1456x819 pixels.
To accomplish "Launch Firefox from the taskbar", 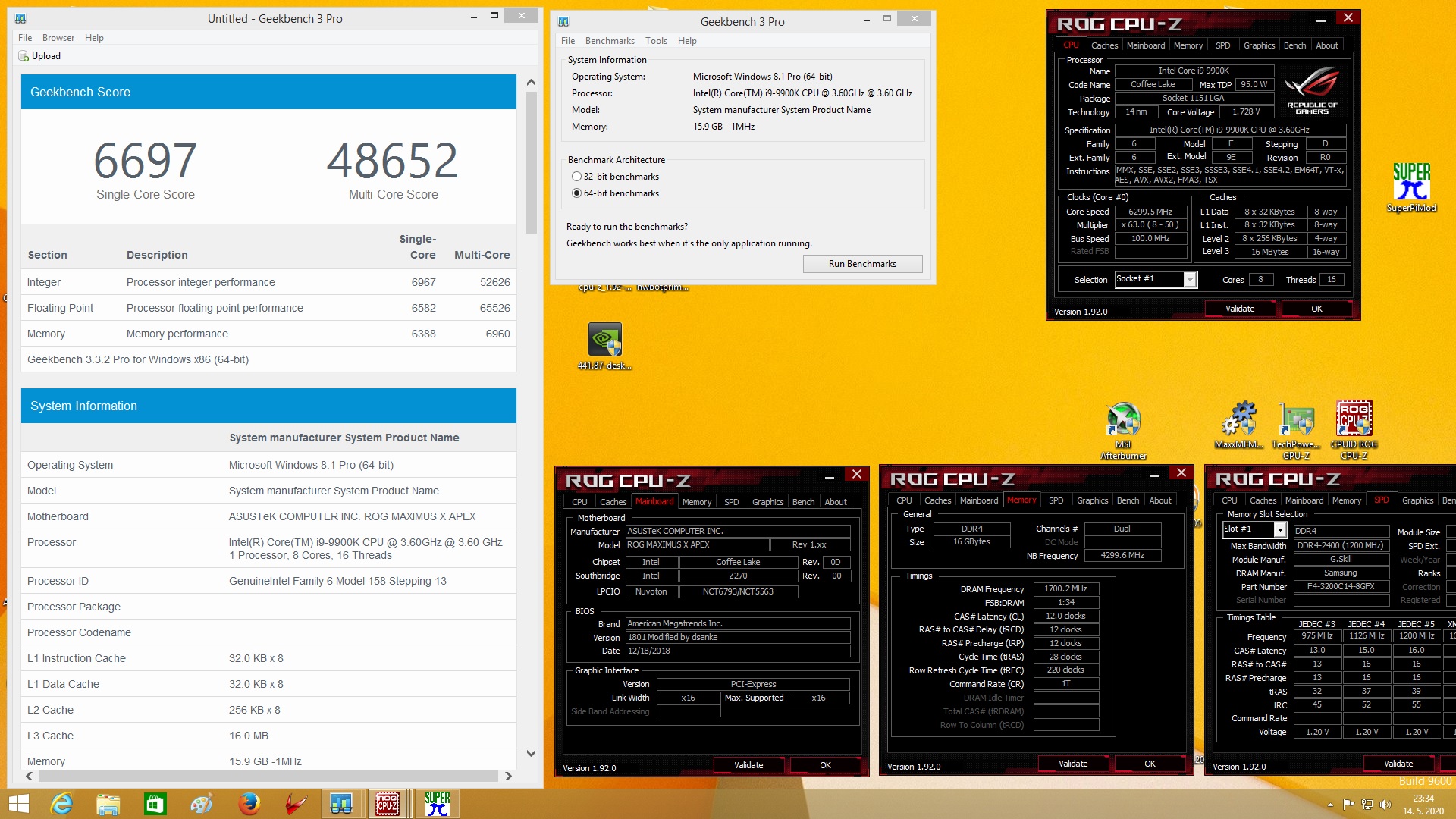I will point(249,804).
